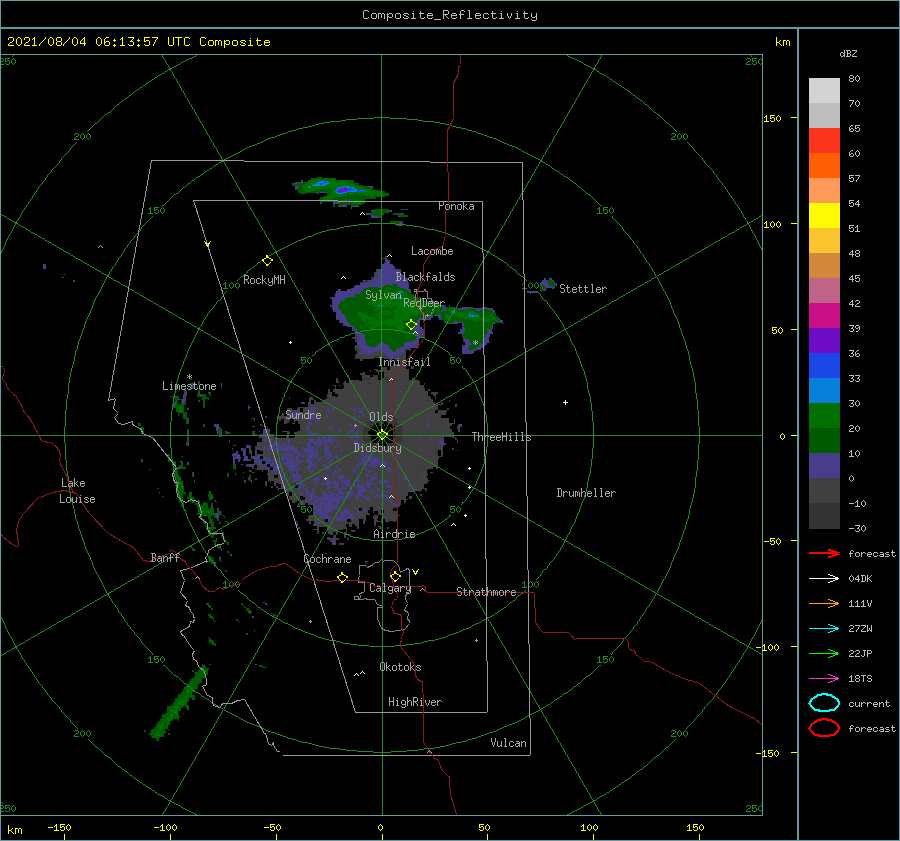Click the Calgary city label

[x=390, y=588]
